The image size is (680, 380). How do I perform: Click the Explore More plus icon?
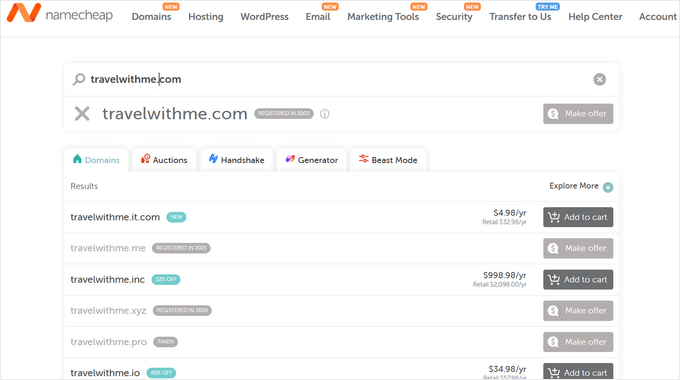click(608, 187)
